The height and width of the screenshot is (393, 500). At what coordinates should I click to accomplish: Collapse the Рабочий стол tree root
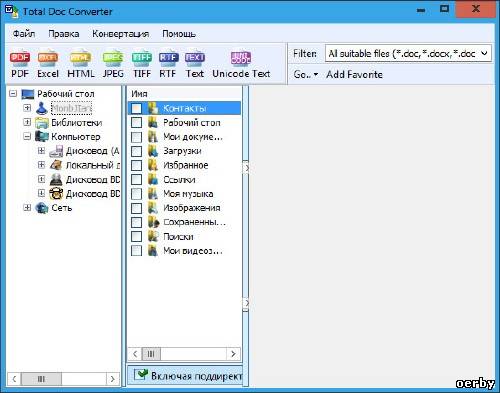(13, 93)
